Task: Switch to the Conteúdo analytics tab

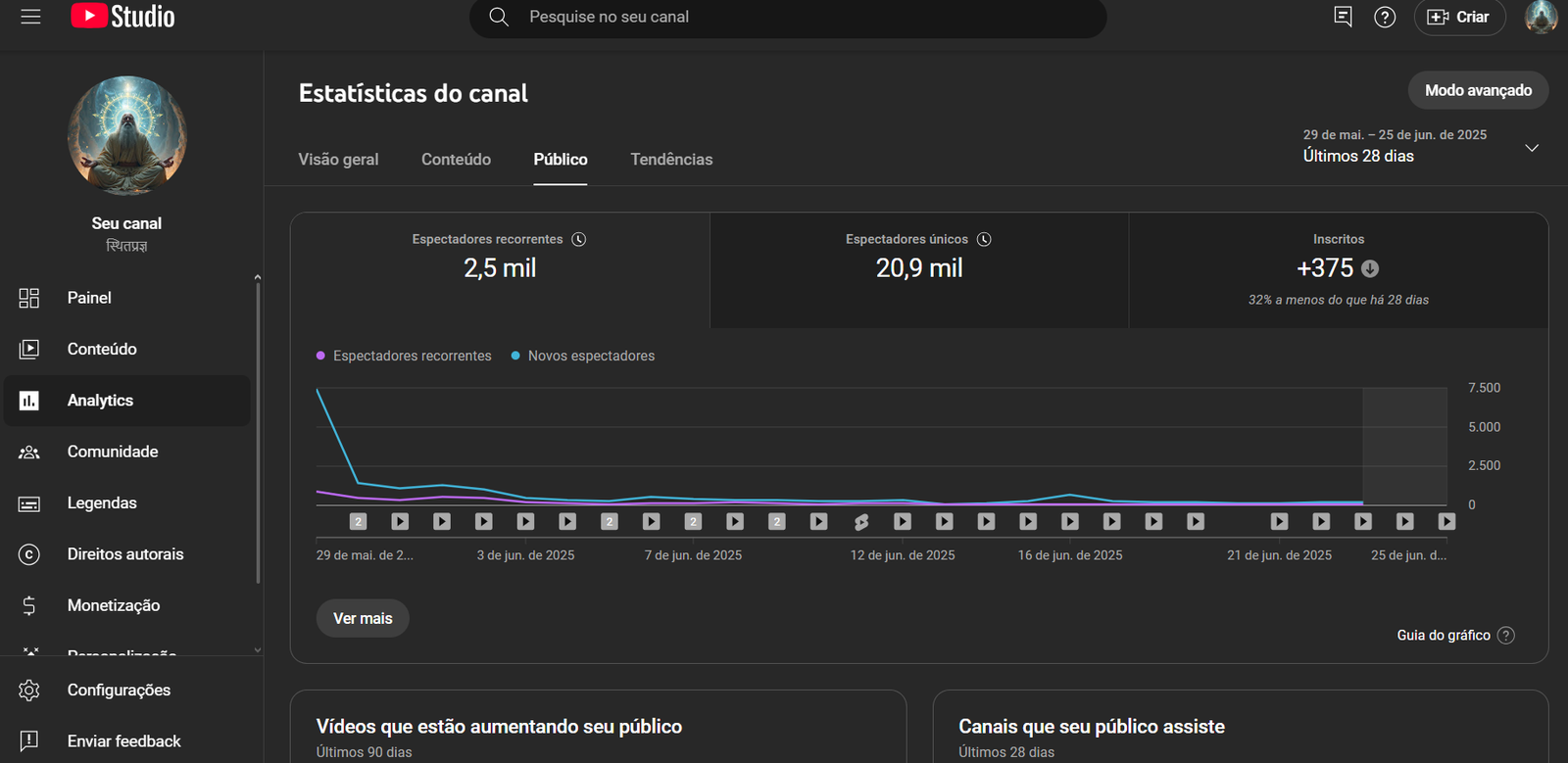Action: click(456, 160)
